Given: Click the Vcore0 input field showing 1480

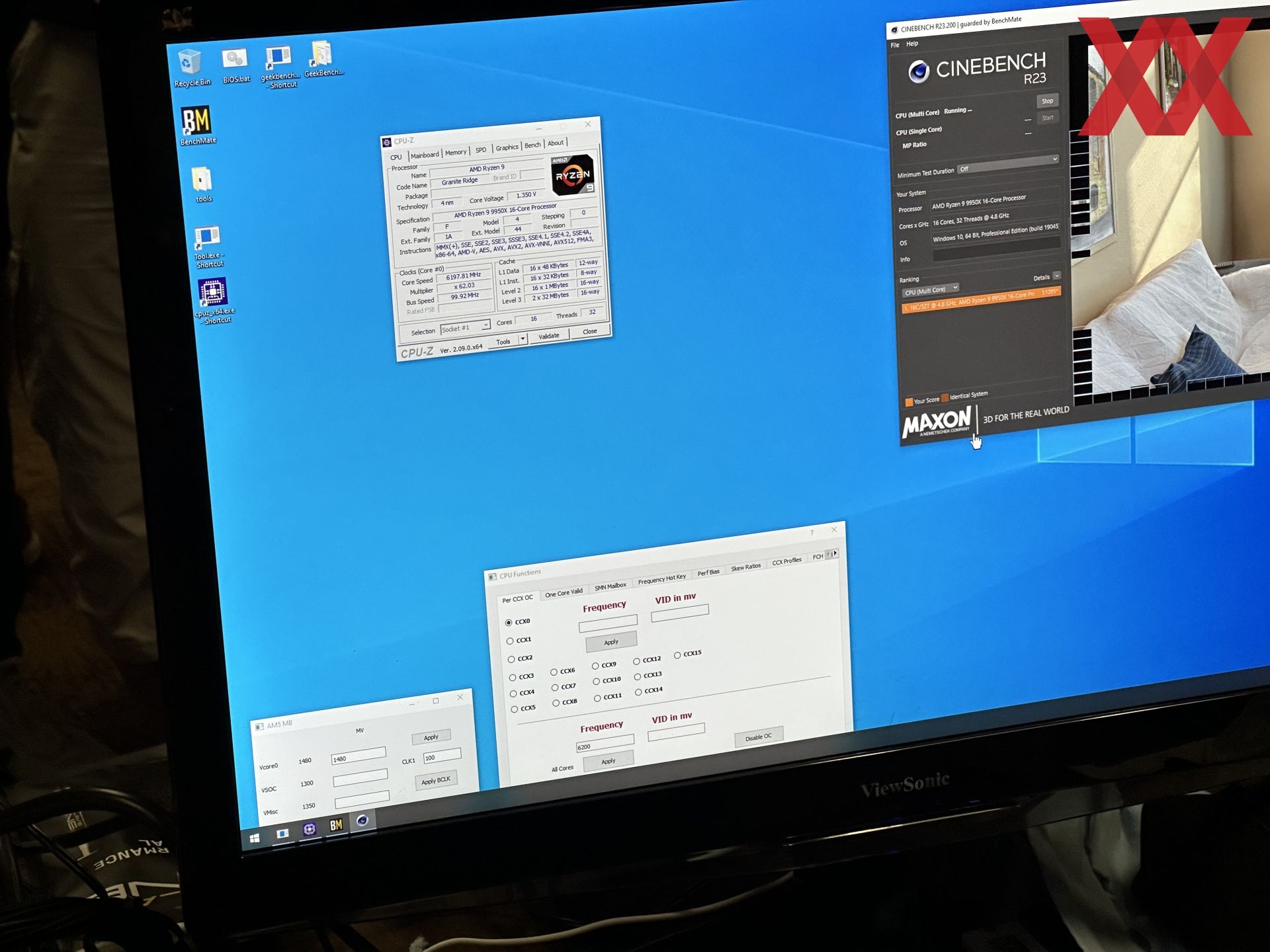Looking at the screenshot, I should 359,757.
